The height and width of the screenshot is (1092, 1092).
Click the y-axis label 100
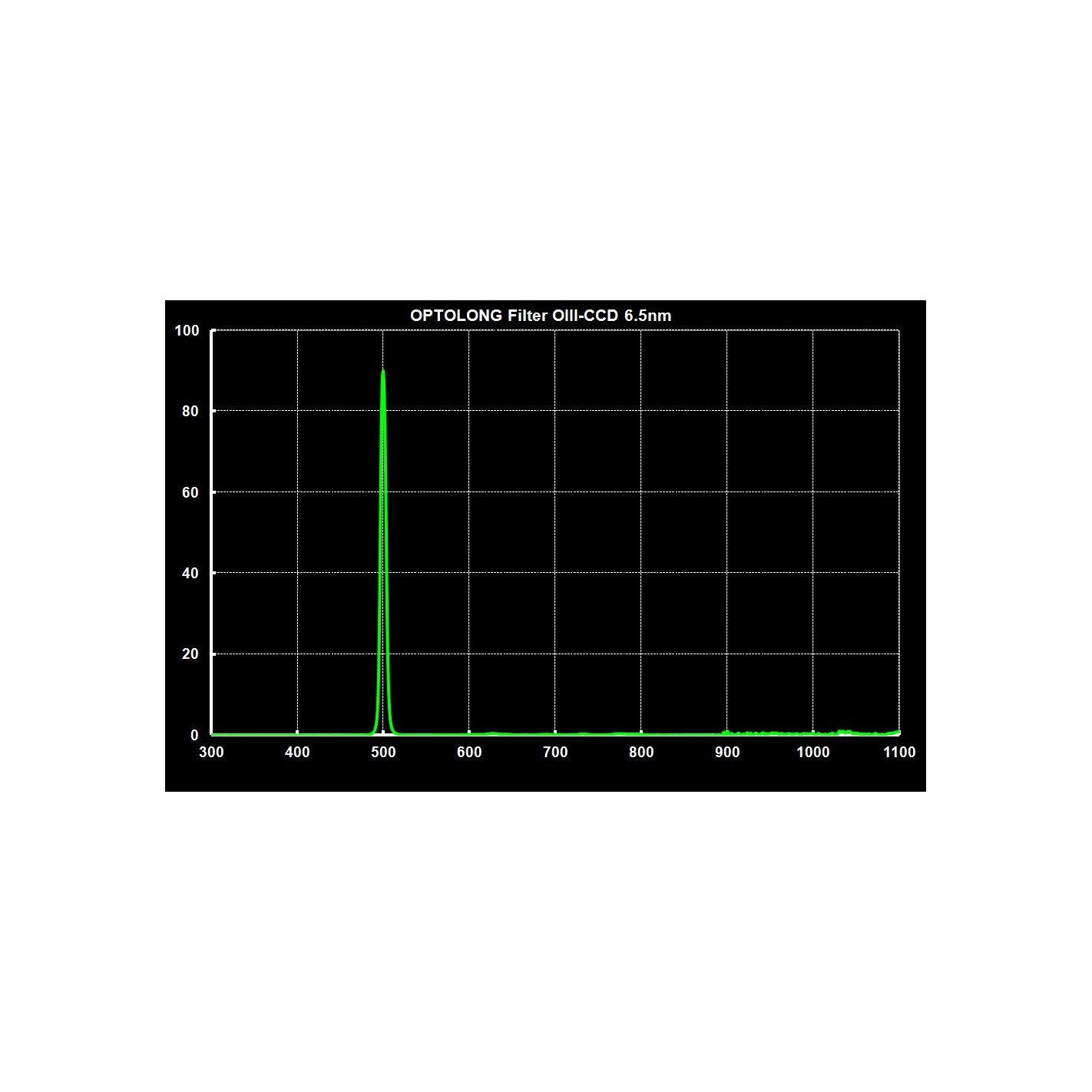click(x=187, y=331)
